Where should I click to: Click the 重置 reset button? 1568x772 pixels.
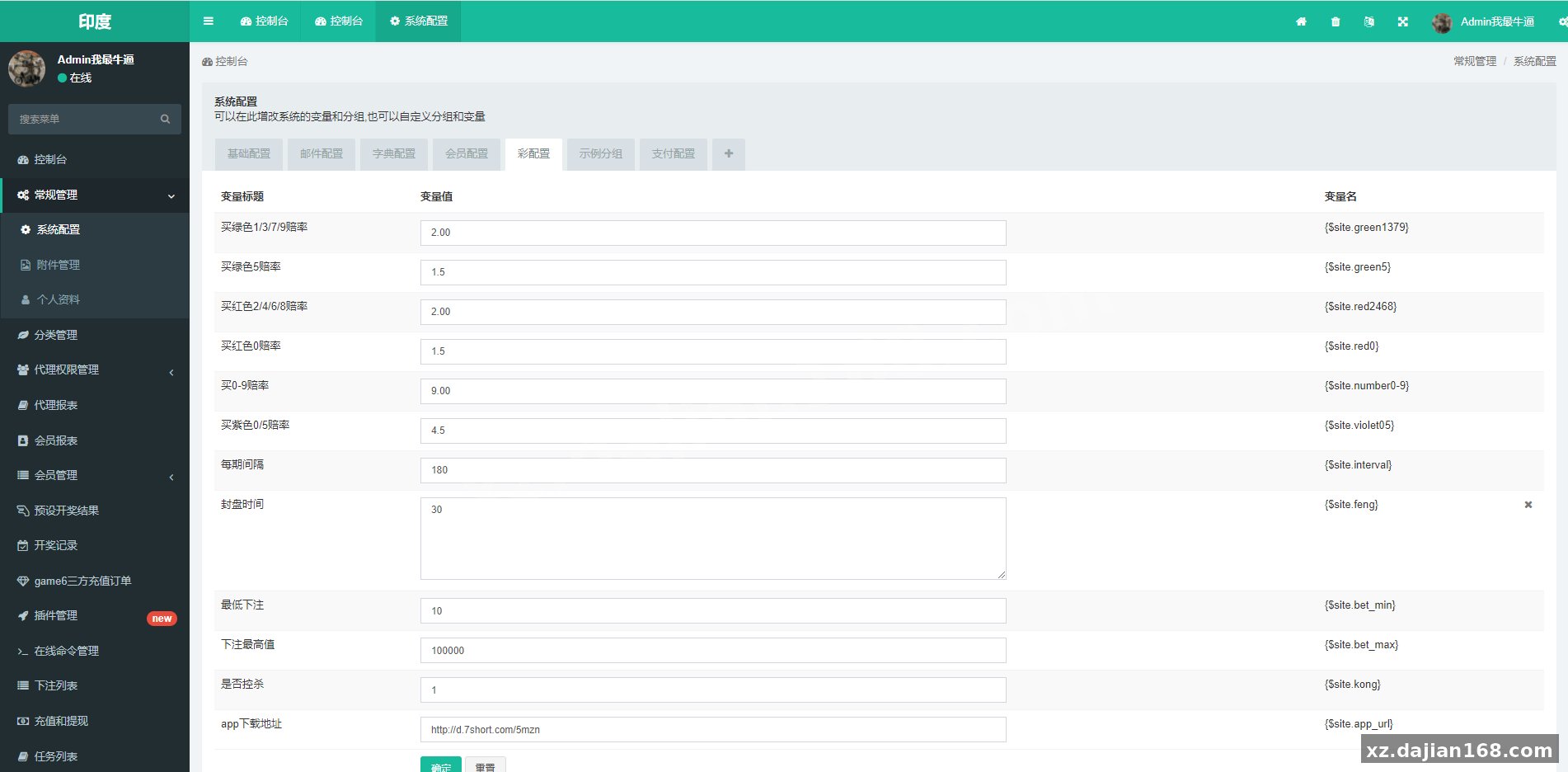pyautogui.click(x=486, y=765)
